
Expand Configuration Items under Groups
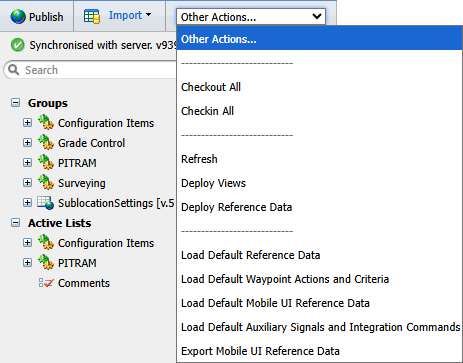pos(27,122)
